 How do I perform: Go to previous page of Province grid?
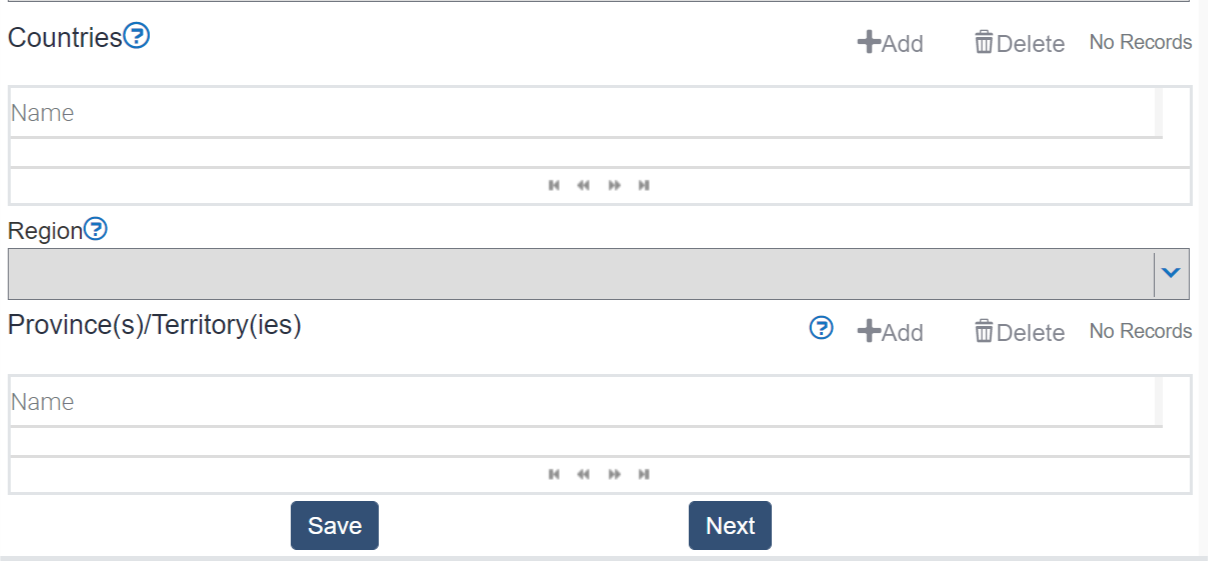point(583,474)
